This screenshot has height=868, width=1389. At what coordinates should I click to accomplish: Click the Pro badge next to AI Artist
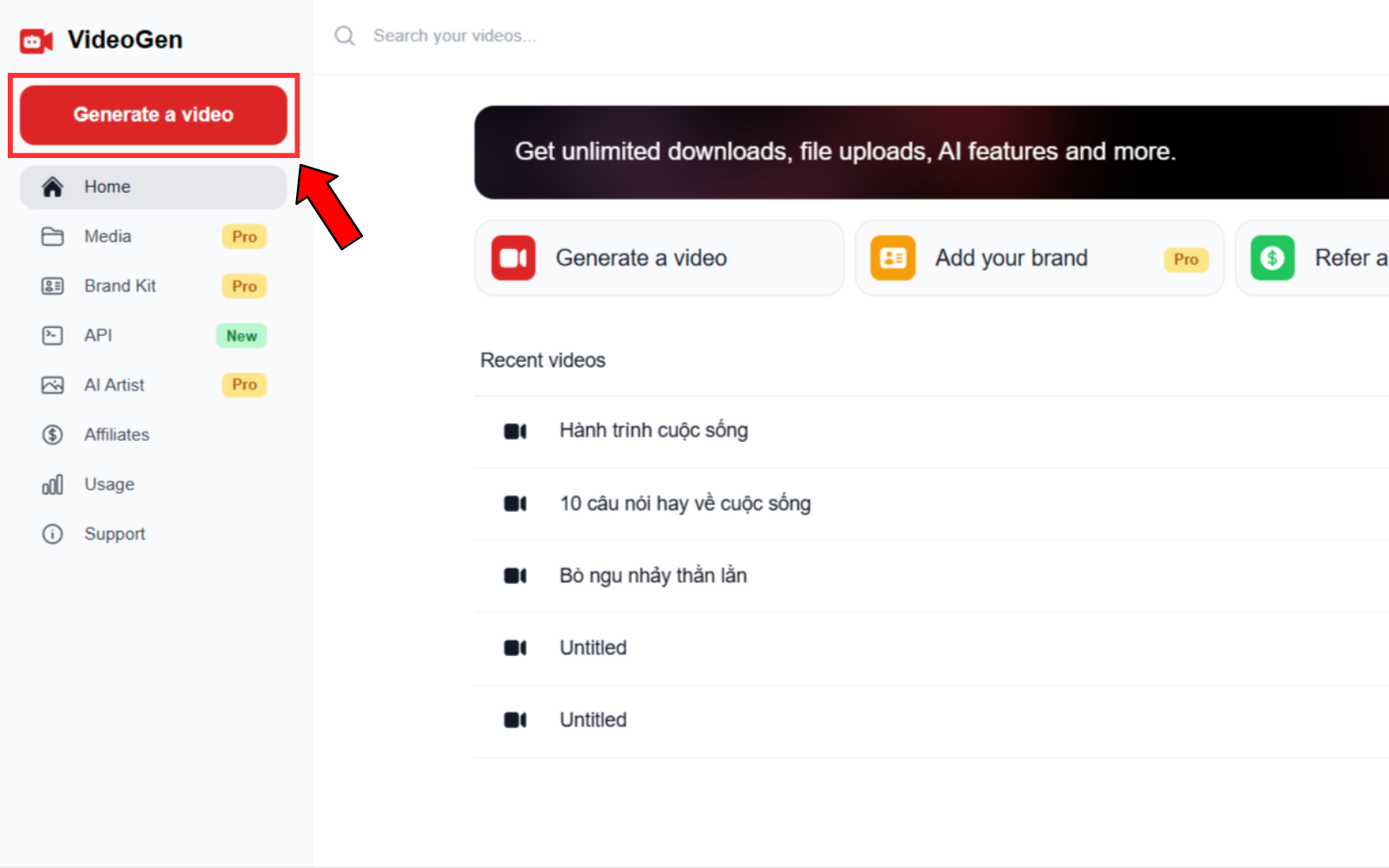[244, 385]
